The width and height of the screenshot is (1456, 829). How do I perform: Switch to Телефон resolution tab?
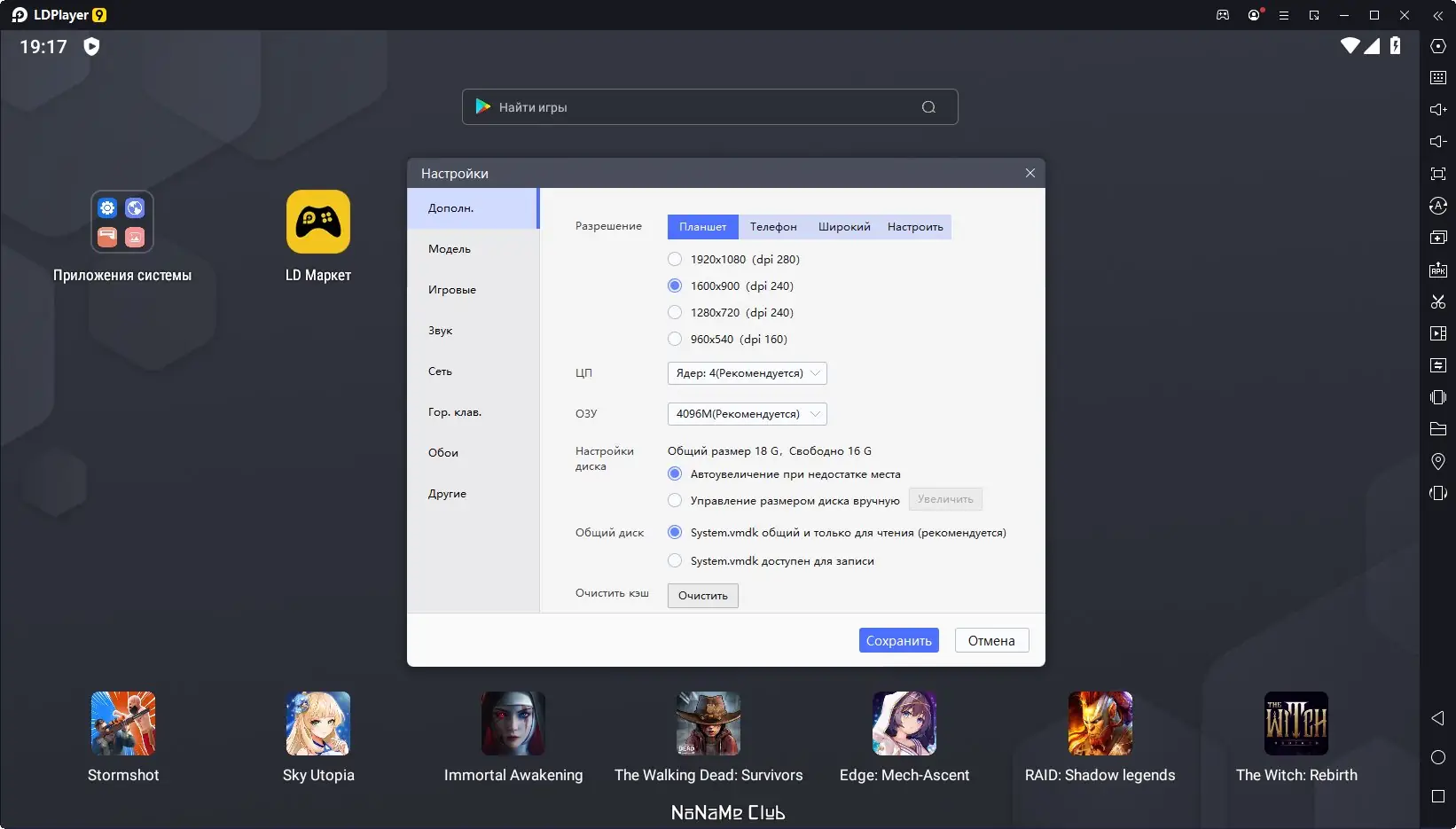pos(773,227)
